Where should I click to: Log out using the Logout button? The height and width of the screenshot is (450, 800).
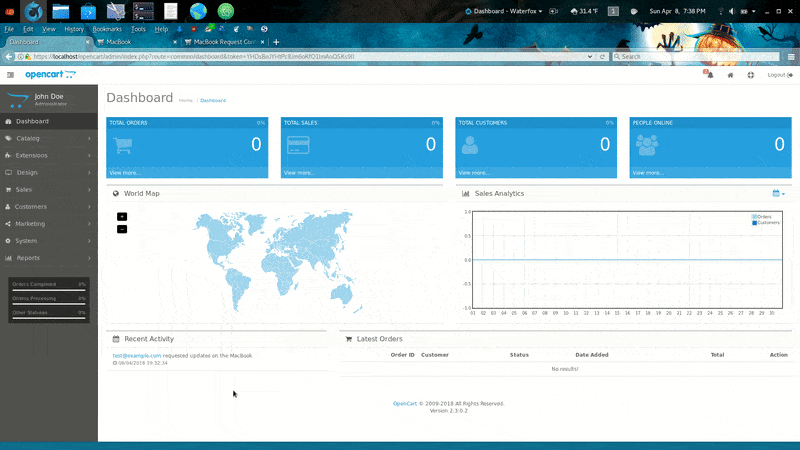pyautogui.click(x=780, y=75)
